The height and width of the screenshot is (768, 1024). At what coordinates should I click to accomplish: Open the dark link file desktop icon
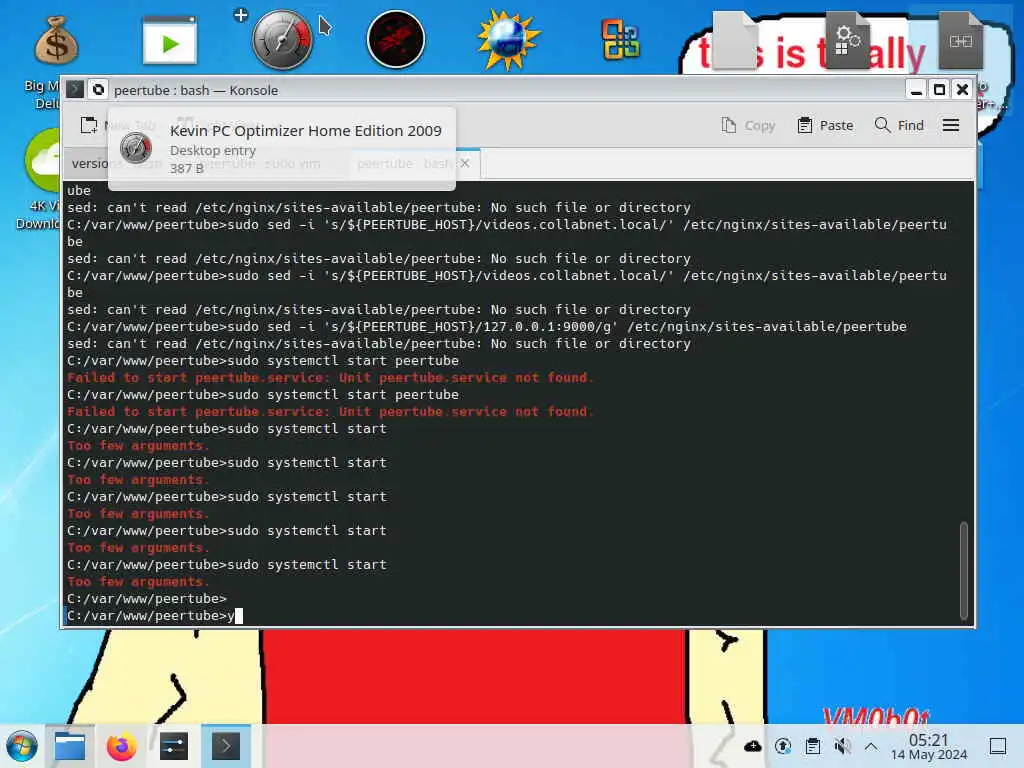961,40
